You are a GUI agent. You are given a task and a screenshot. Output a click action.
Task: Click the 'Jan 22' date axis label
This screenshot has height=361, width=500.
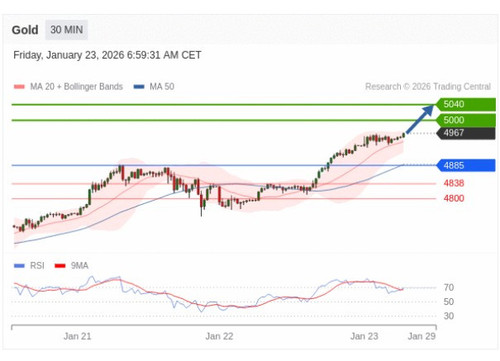219,336
